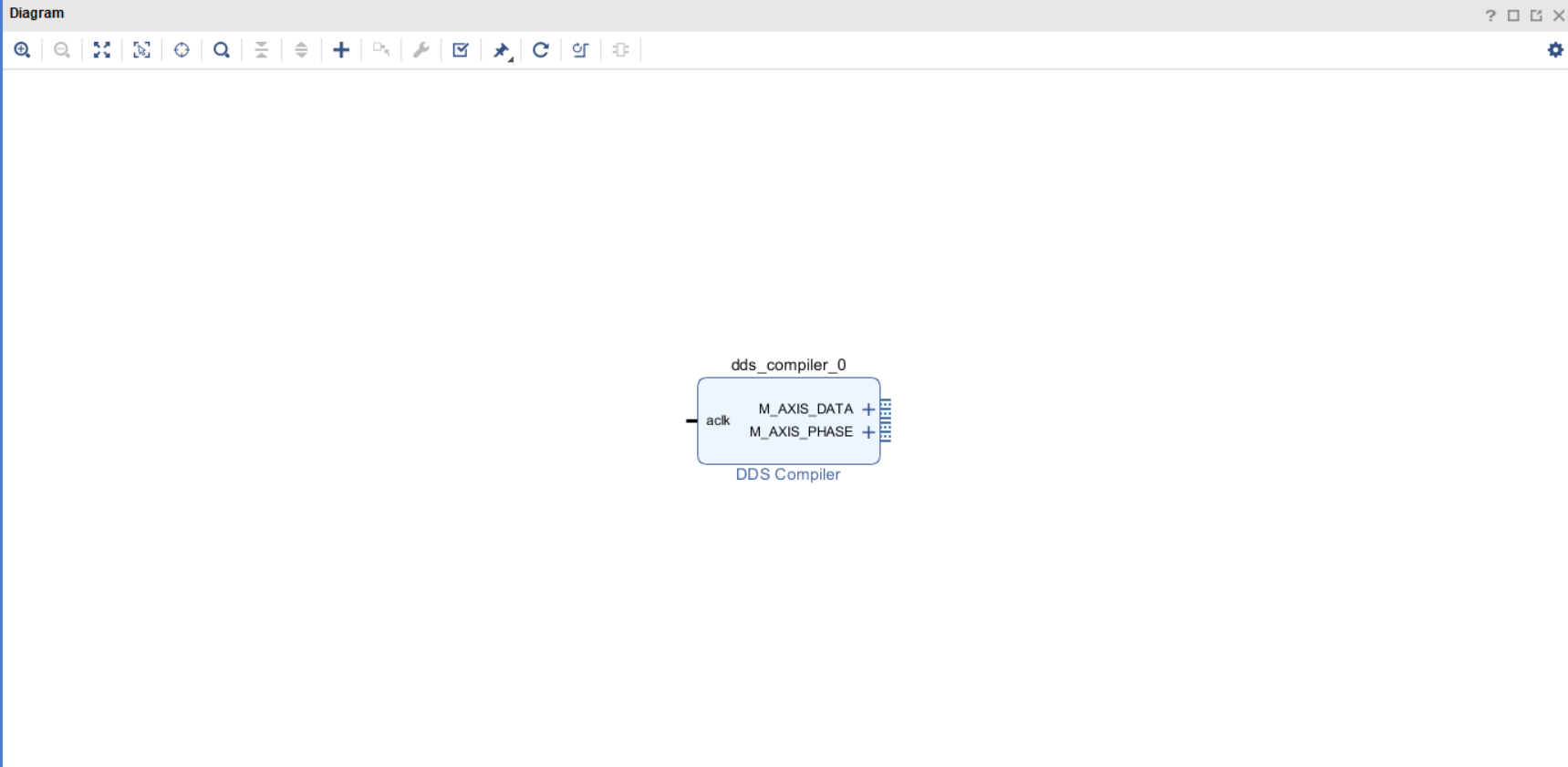
Task: Select the M_AXIS_DATA port connector
Action: 886,409
